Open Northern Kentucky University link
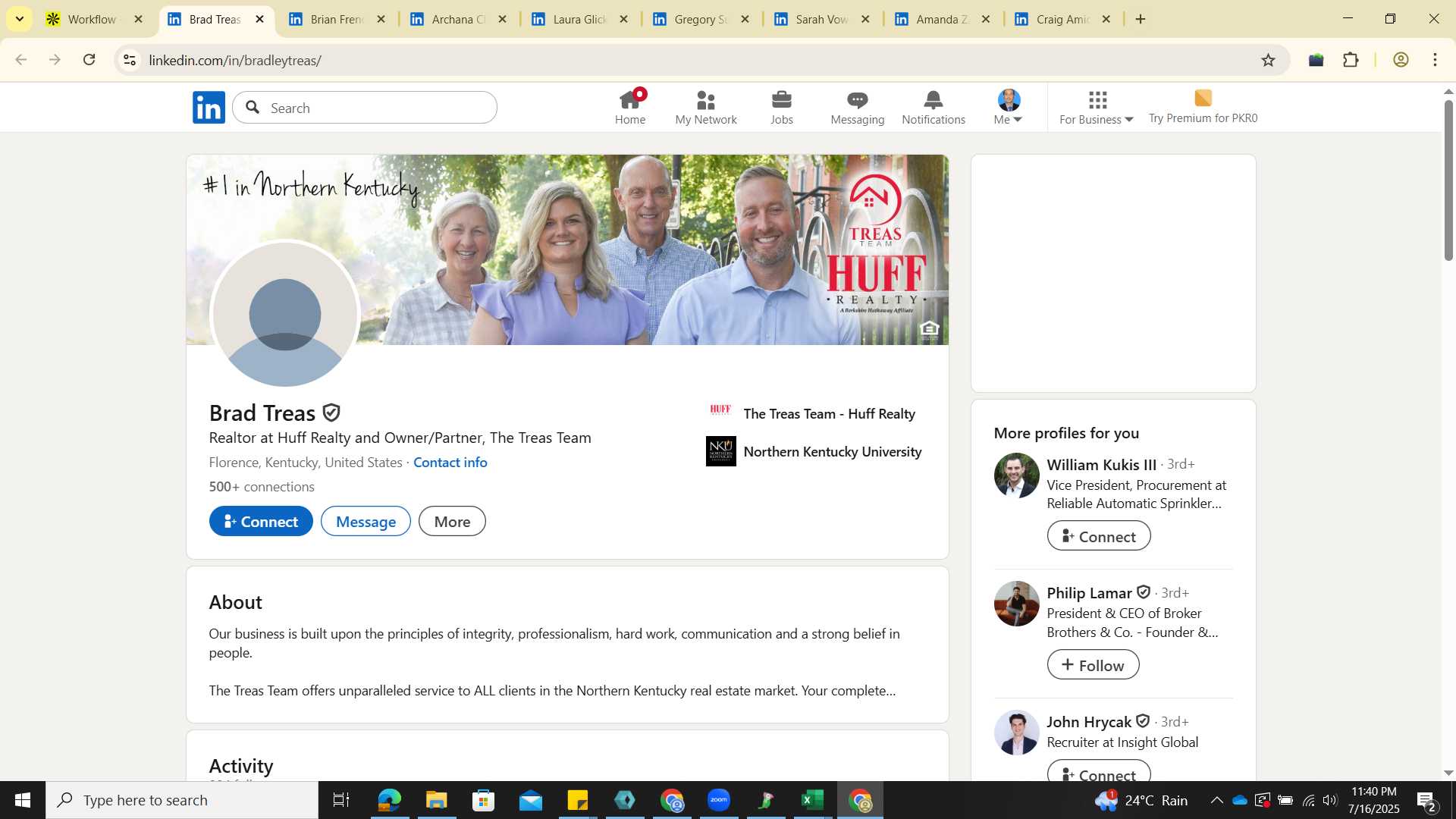This screenshot has width=1456, height=819. pyautogui.click(x=814, y=451)
